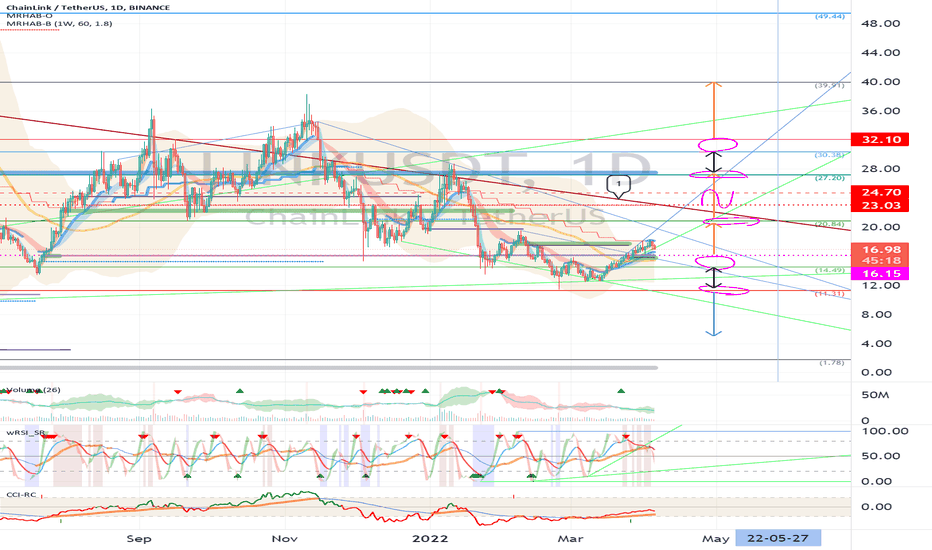
Task: Click the 48.00 price axis value
Action: click(x=880, y=23)
